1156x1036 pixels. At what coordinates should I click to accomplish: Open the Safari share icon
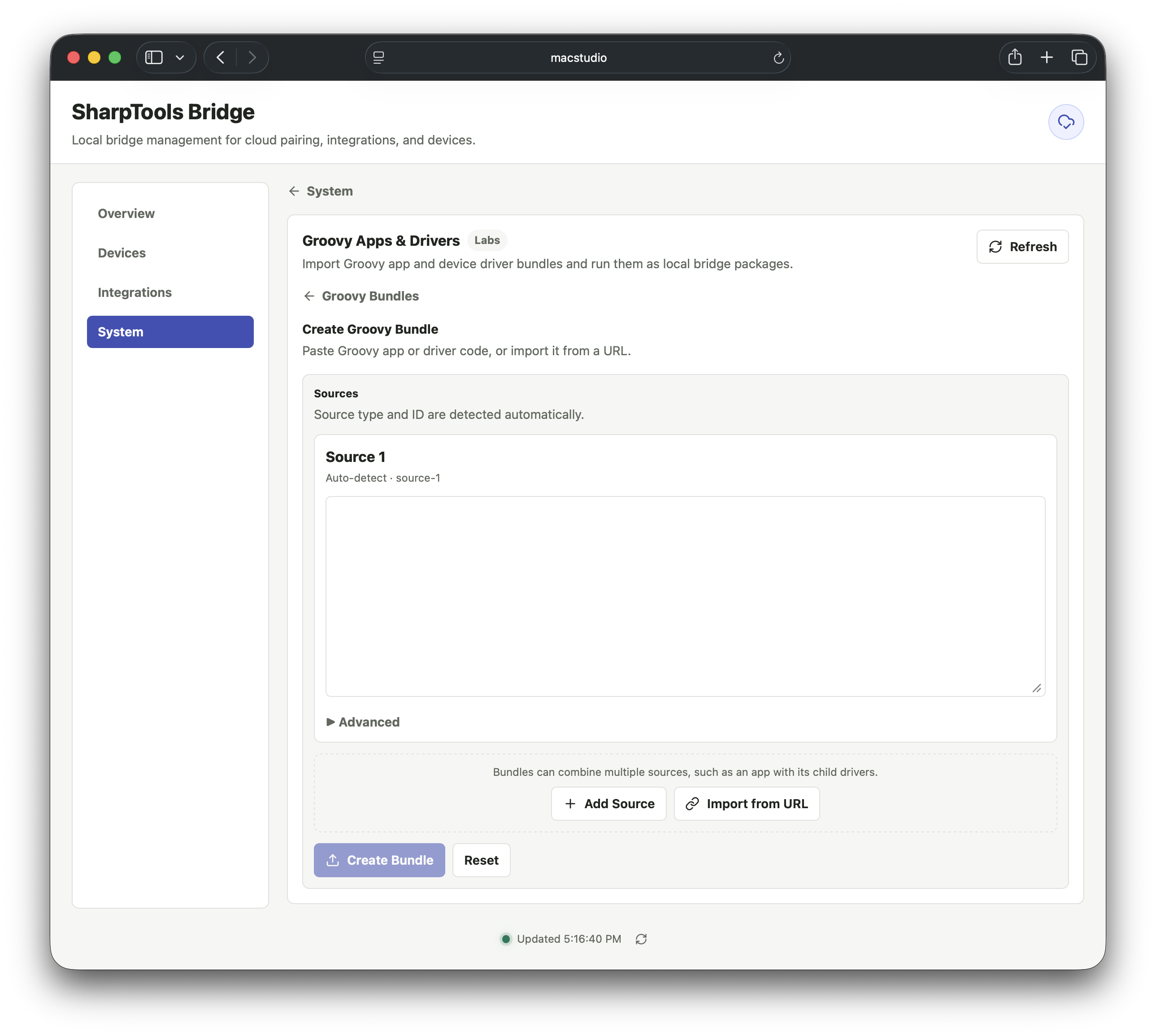click(x=1015, y=57)
